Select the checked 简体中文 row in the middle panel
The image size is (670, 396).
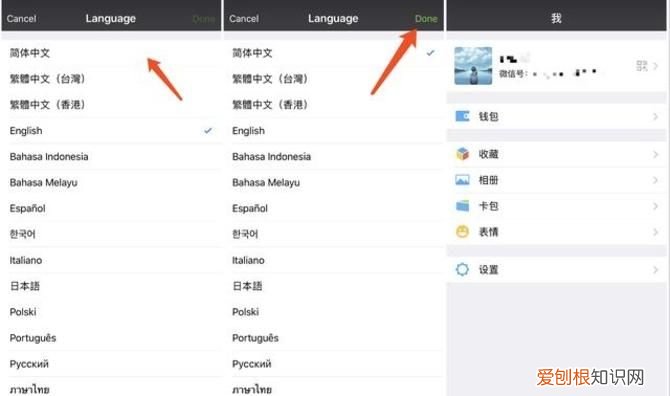pyautogui.click(x=334, y=53)
